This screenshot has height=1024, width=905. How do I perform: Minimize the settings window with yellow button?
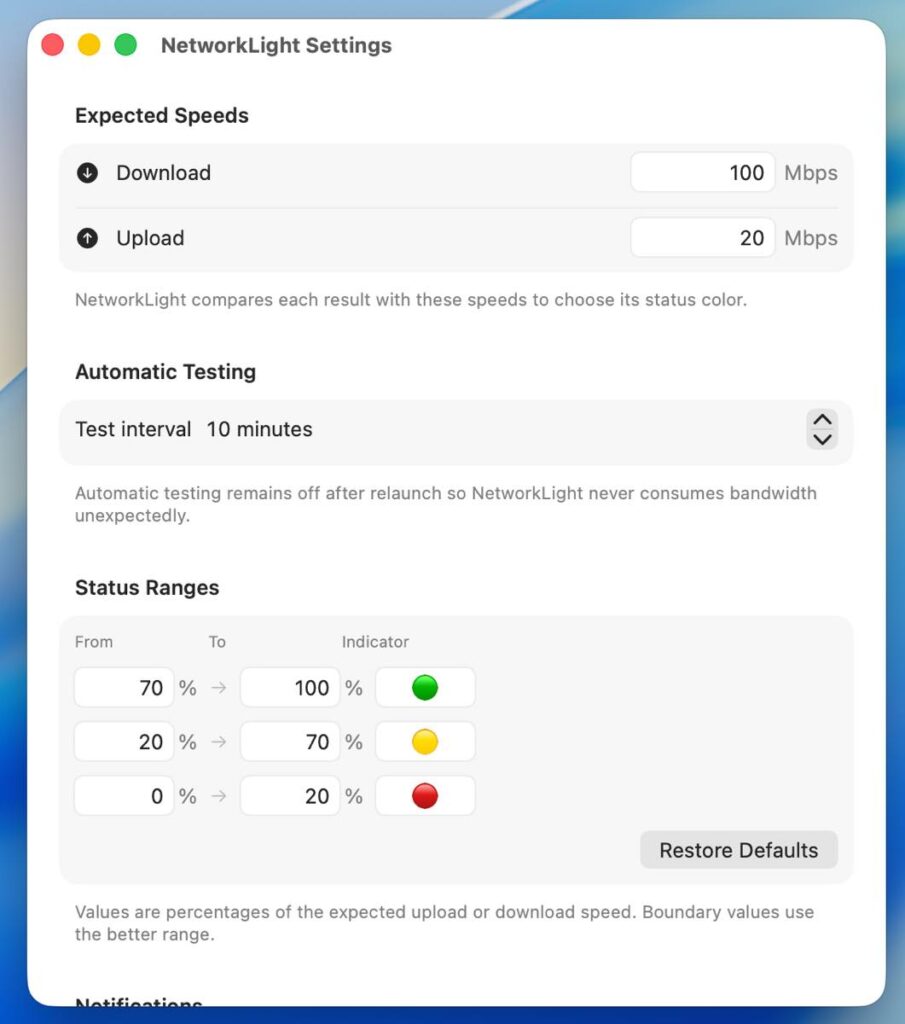coord(89,45)
